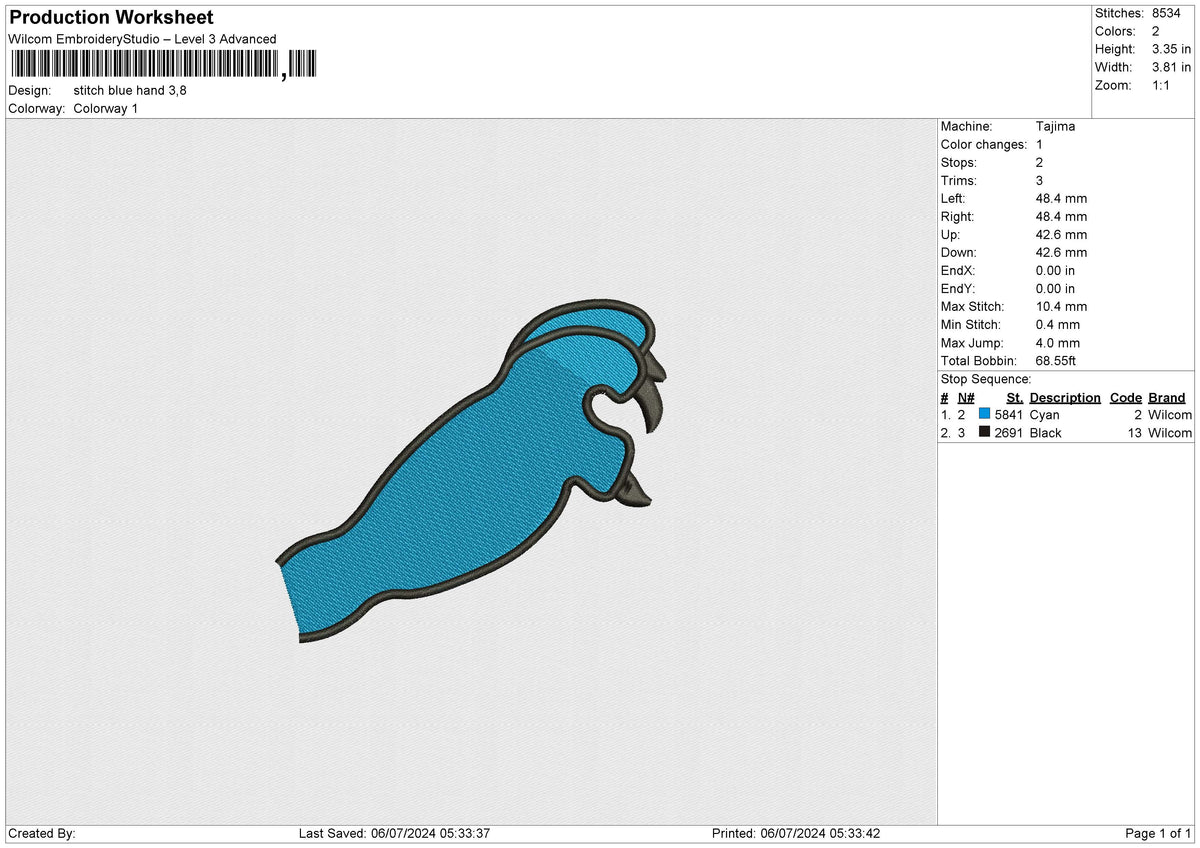Click the 'Stop Sequence:' label

click(x=986, y=379)
